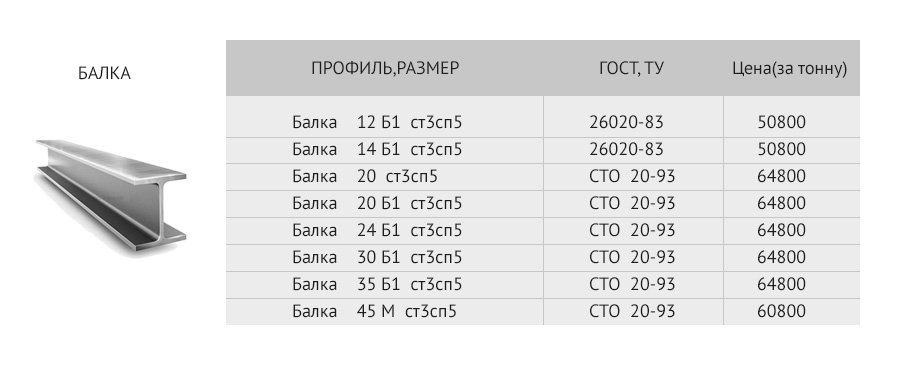Click the first 26020-83 standard cell

point(626,122)
